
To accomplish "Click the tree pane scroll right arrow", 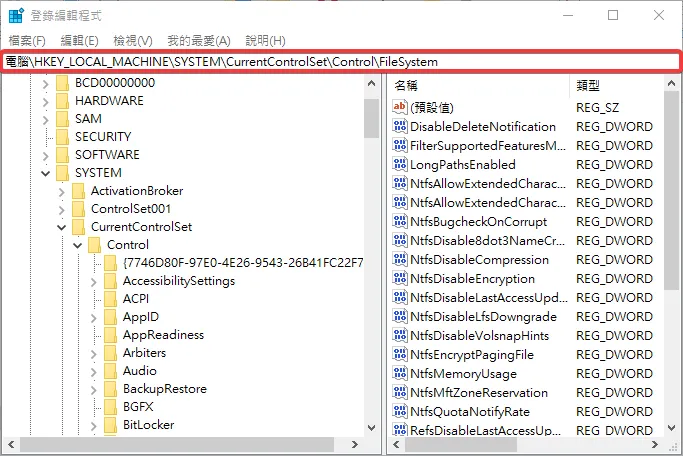I will [355, 444].
